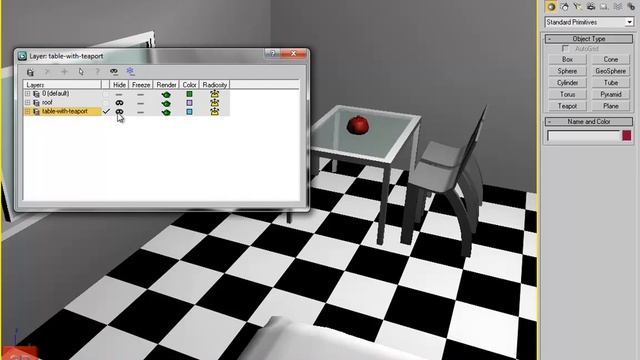
Task: Click the Teapot primitive button
Action: (567, 106)
